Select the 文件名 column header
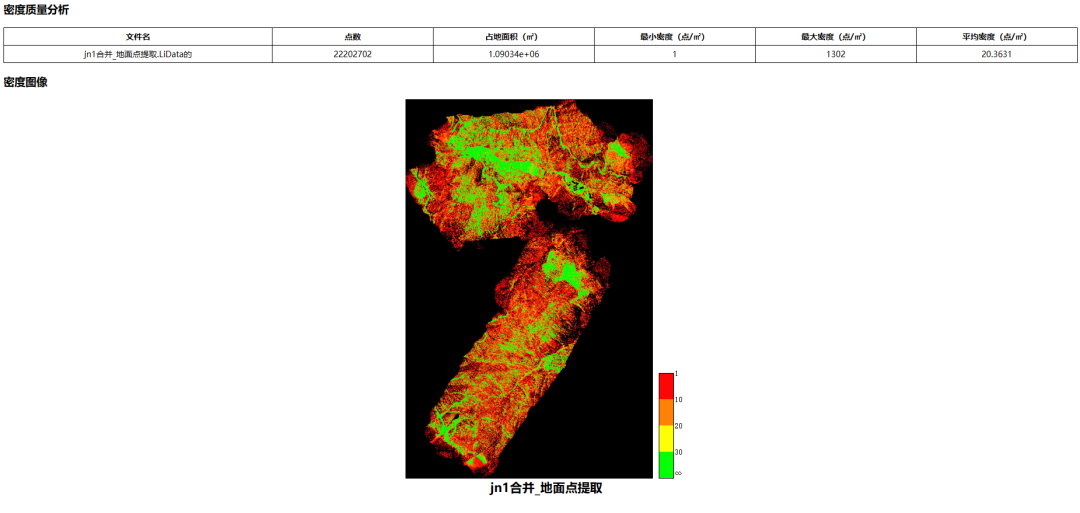The image size is (1080, 513). 138,36
